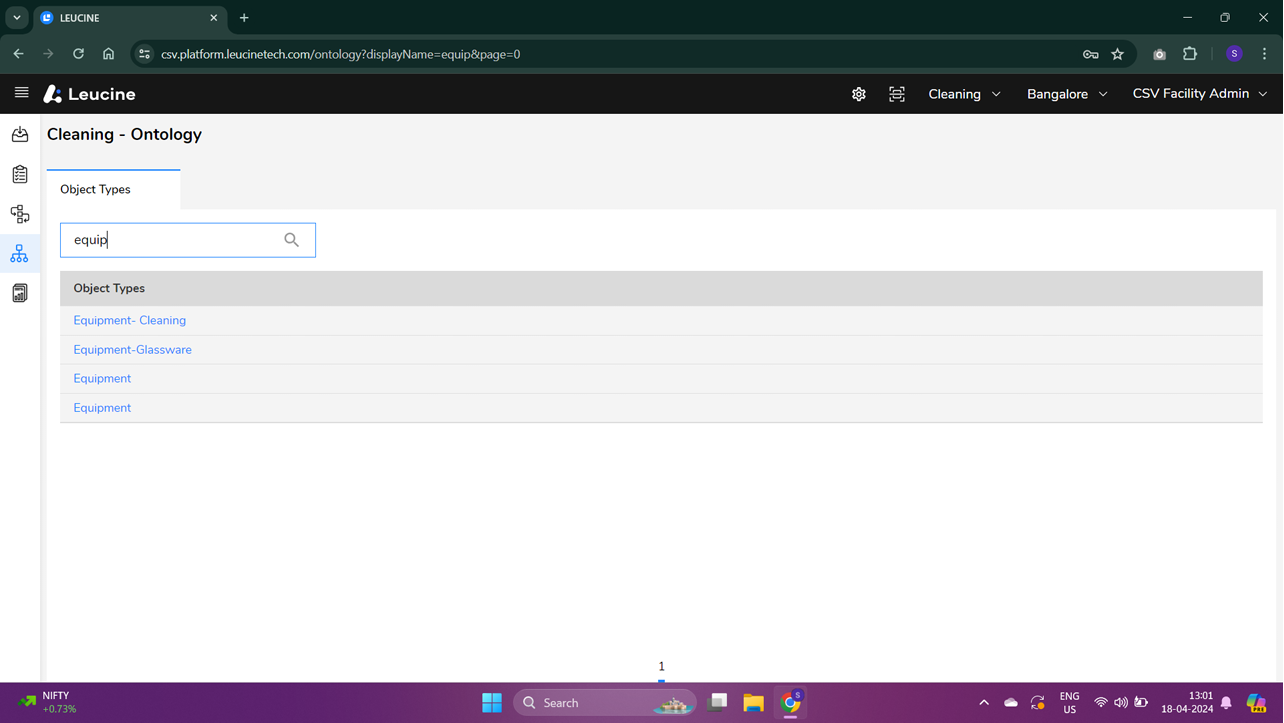Click the Object Types column header
1284x723 pixels.
(x=109, y=288)
